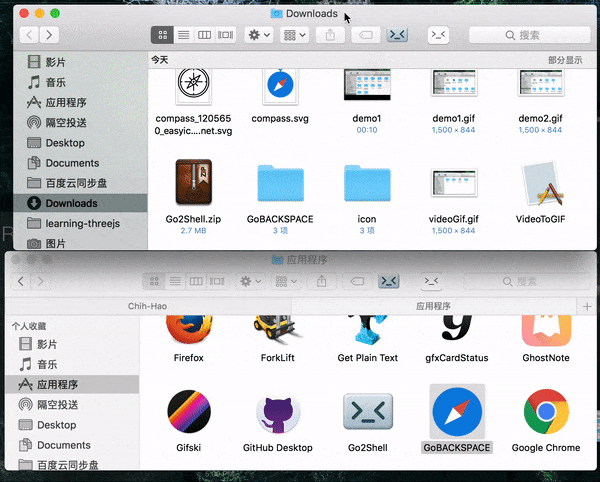The image size is (600, 482).
Task: Select the demo2.gif thumbnail
Action: pos(541,83)
